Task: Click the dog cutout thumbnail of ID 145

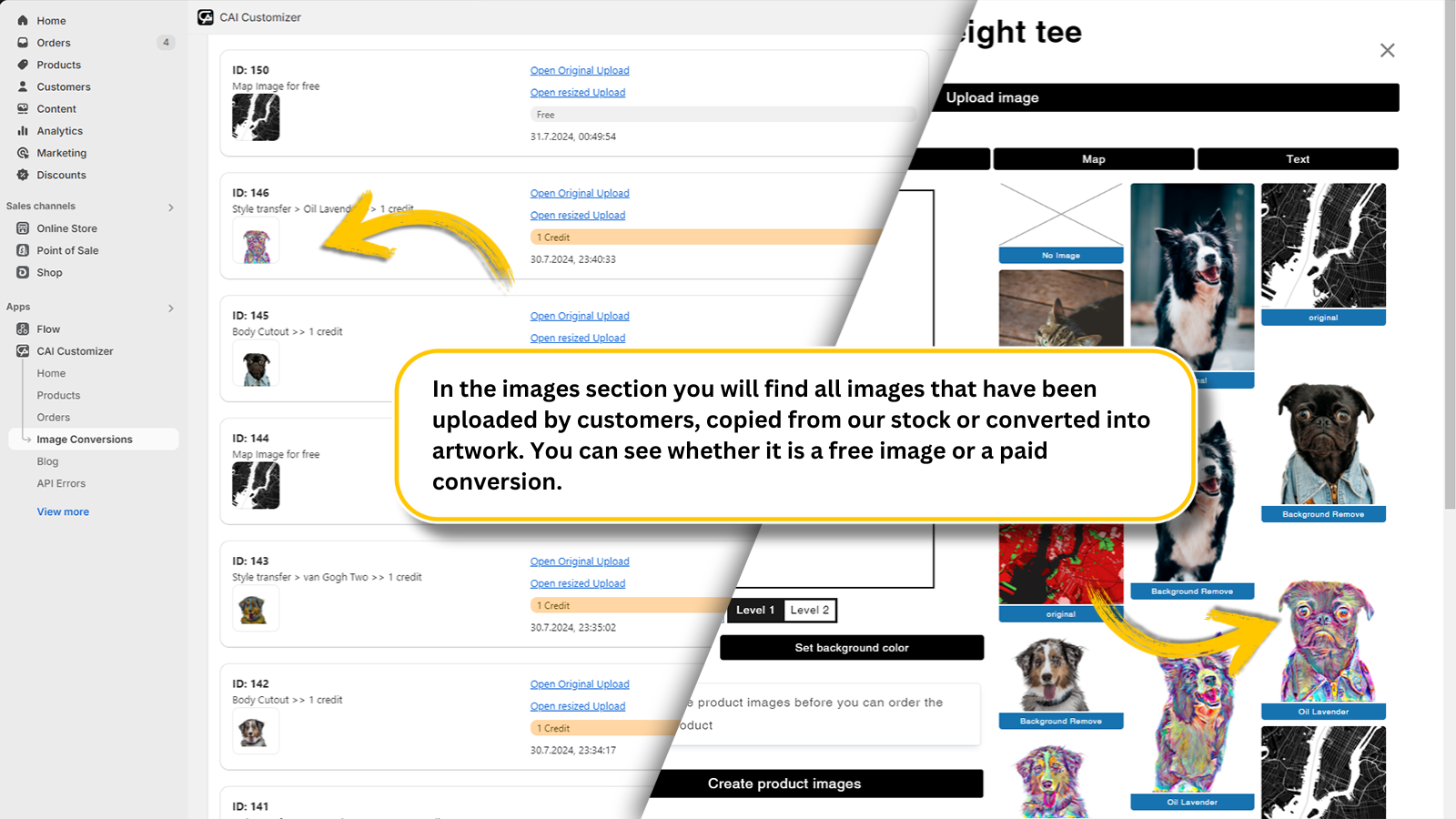Action: pyautogui.click(x=256, y=364)
